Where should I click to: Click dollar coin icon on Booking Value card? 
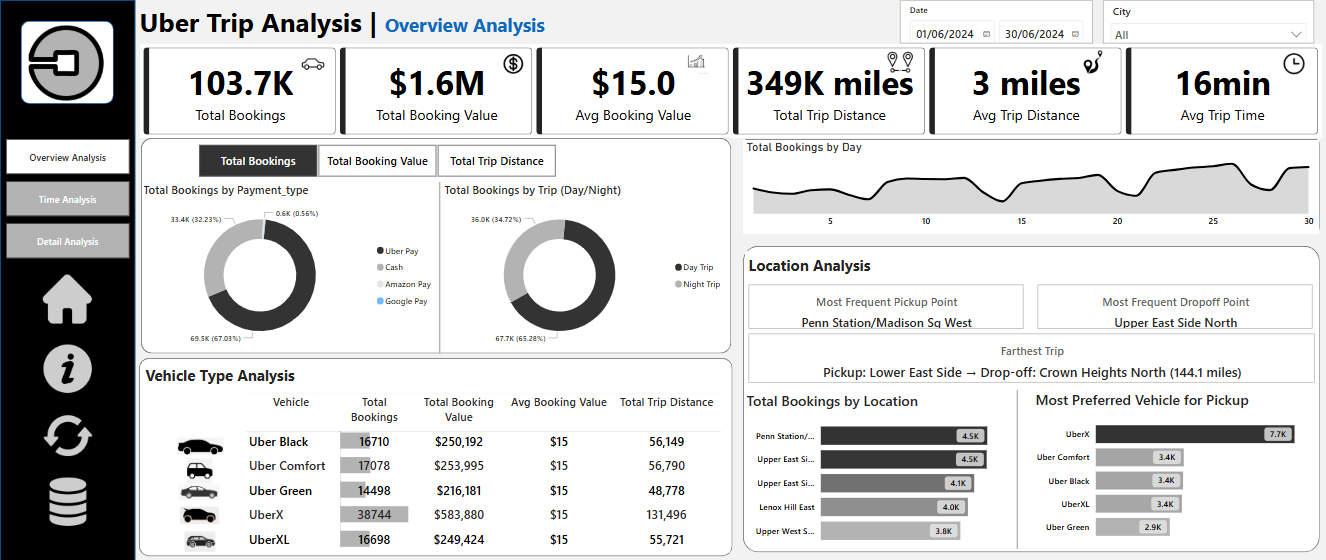(513, 64)
